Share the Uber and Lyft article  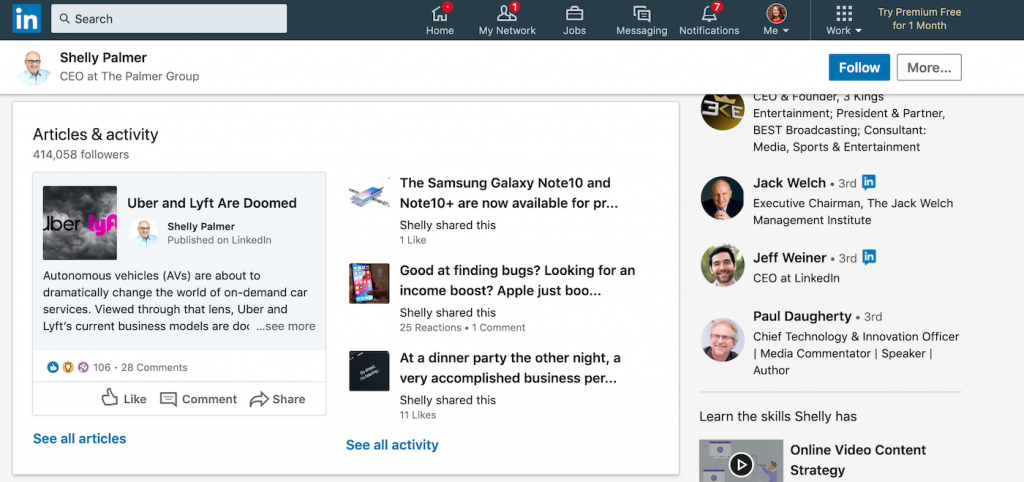pyautogui.click(x=278, y=399)
